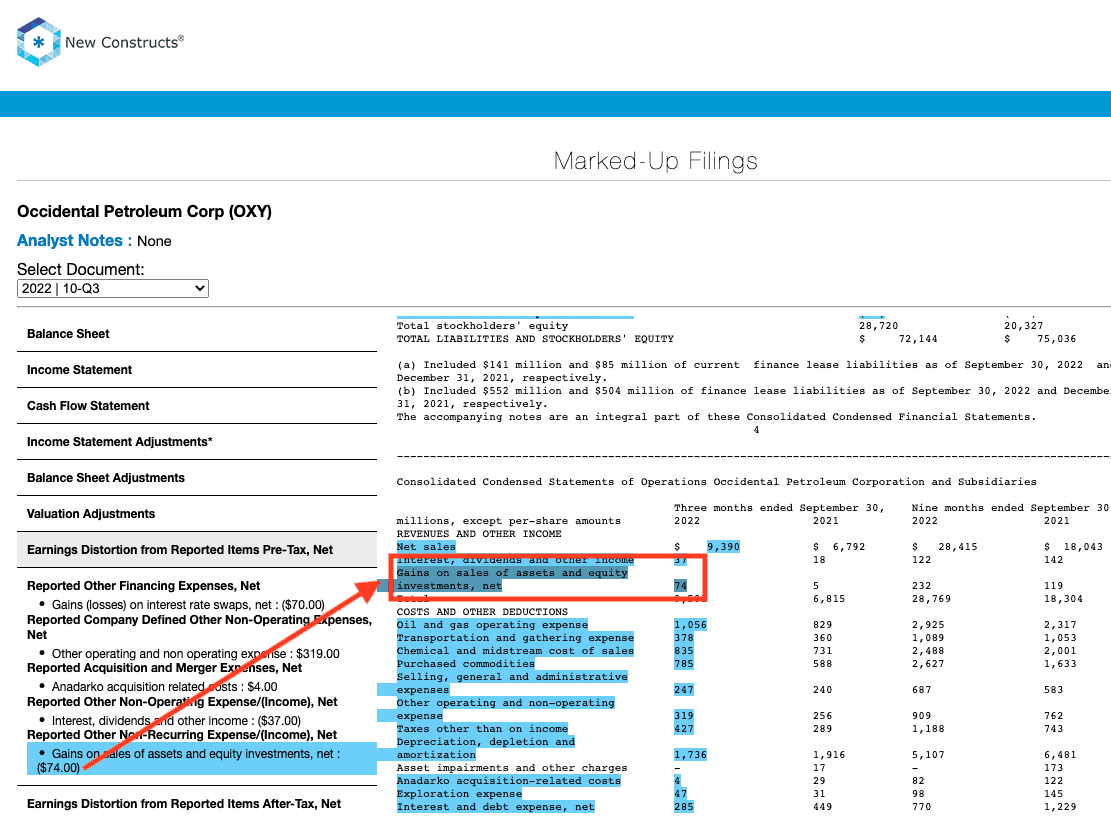
Task: Click Reported Other Financing Expenses, Net heading
Action: click(x=143, y=586)
